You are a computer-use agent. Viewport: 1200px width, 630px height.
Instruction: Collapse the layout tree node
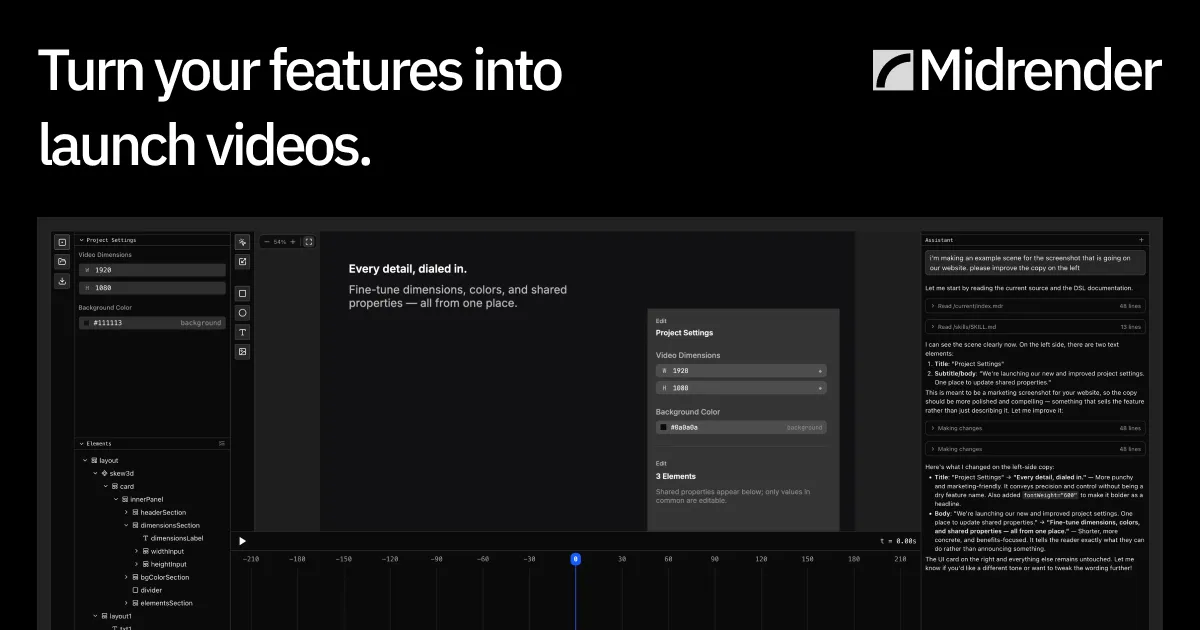click(x=84, y=461)
